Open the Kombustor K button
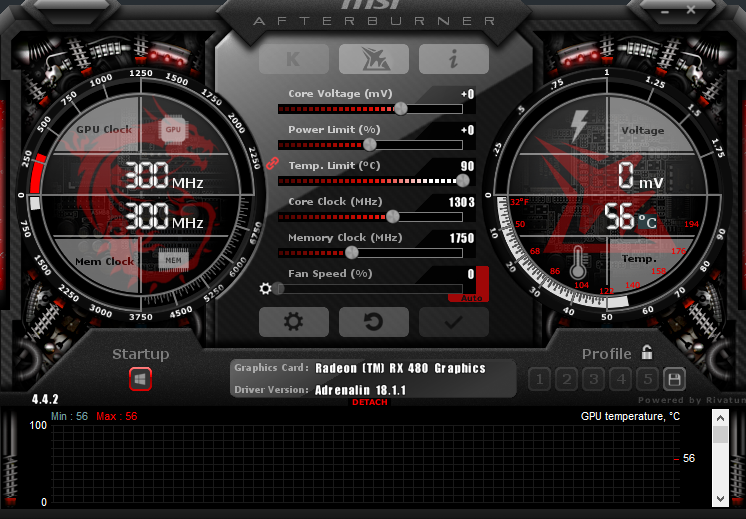 294,59
